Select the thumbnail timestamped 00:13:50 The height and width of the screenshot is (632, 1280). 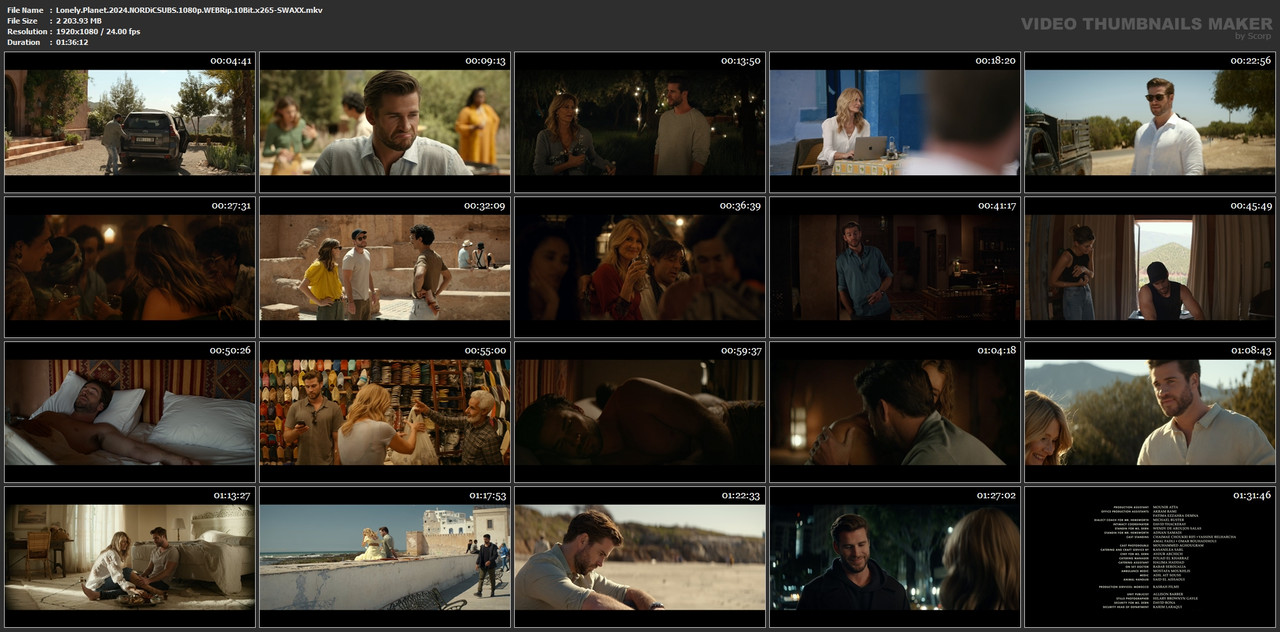tap(640, 122)
